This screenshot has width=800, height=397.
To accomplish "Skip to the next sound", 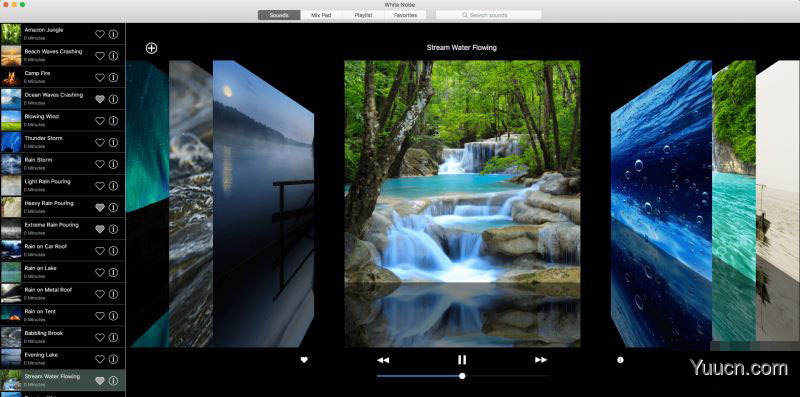I will pos(541,360).
